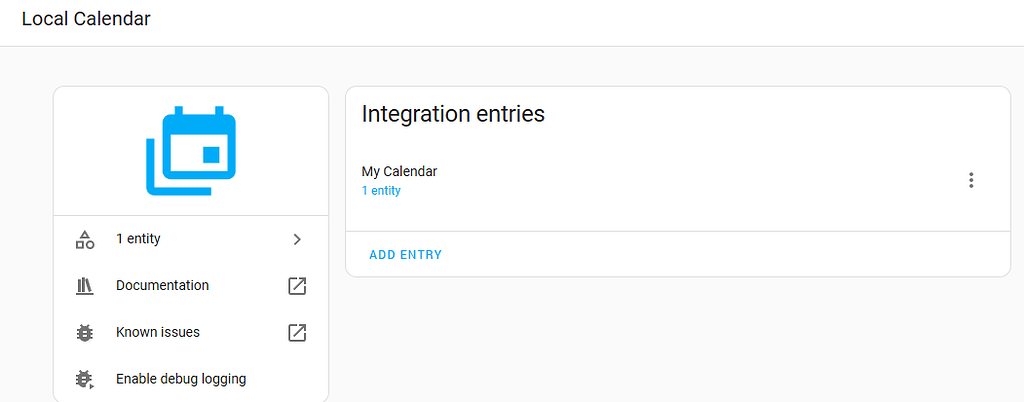Click the debug logging bug icon
This screenshot has width=1024, height=402.
pyautogui.click(x=85, y=379)
